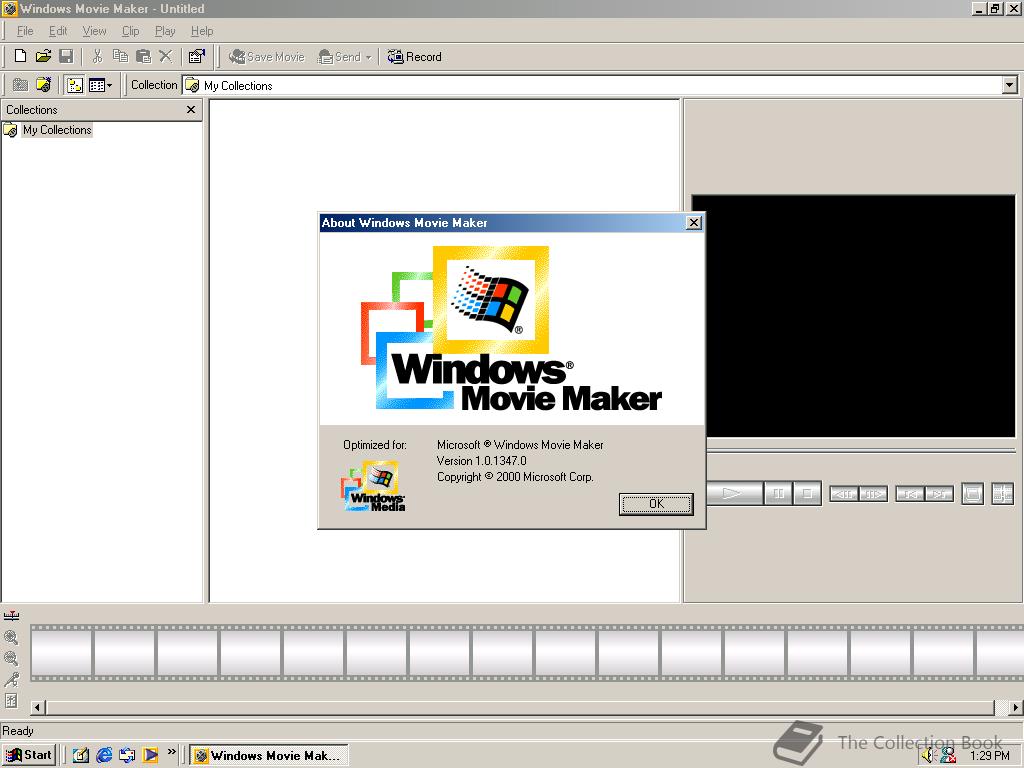Expand the quick launch overflow chevron
Screen dimensions: 1024x768
(x=172, y=752)
